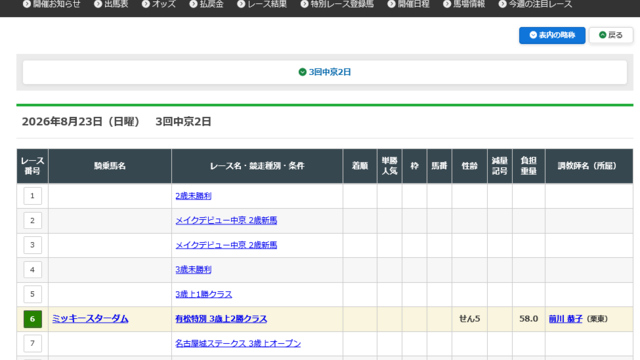The height and width of the screenshot is (360, 640).
Task: Open 名古屋城ステークス 3歳上オープン link
Action: pyautogui.click(x=238, y=343)
